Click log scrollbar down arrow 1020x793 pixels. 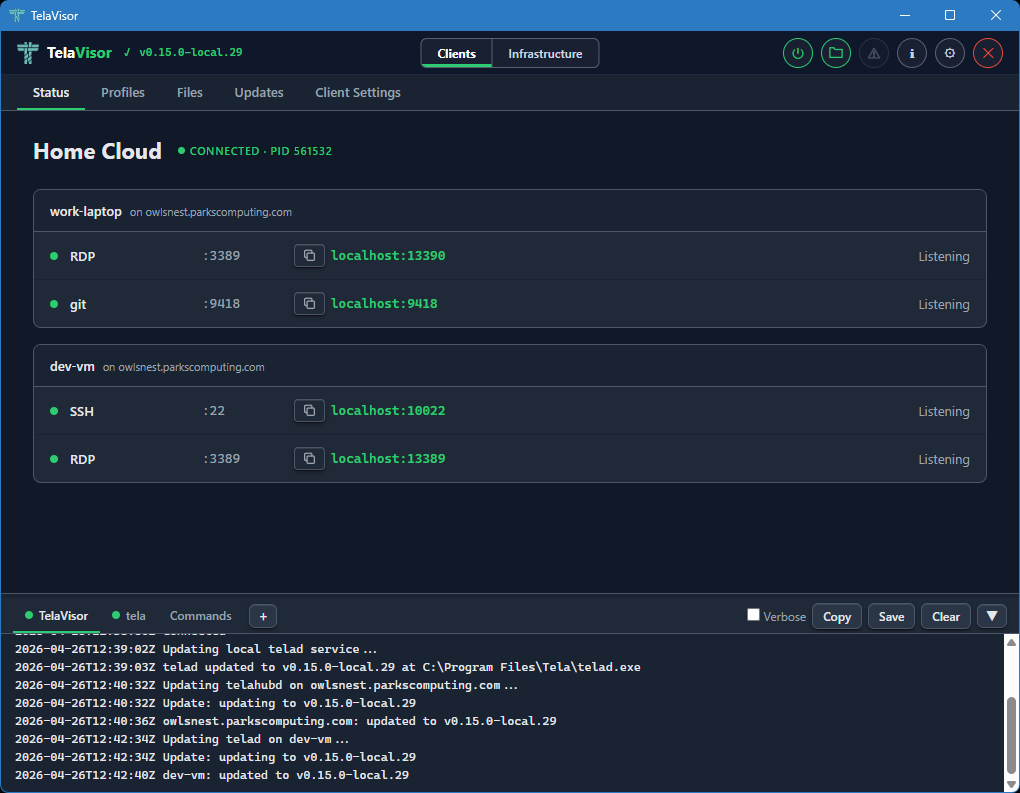coord(1012,785)
